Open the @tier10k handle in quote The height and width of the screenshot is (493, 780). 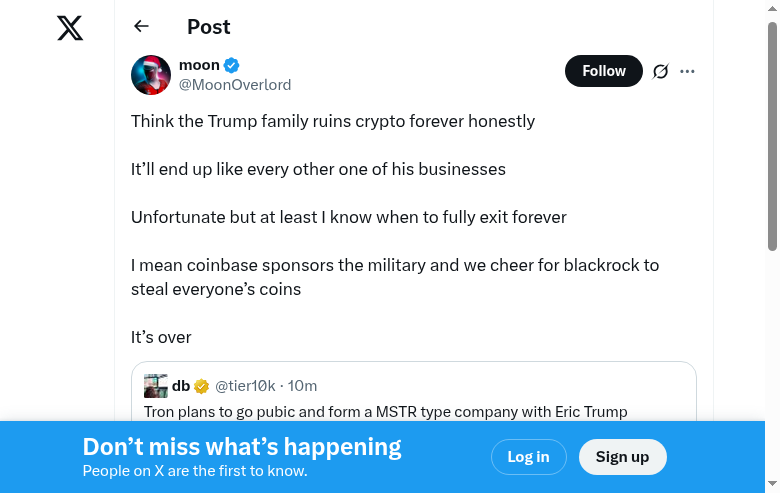point(244,386)
